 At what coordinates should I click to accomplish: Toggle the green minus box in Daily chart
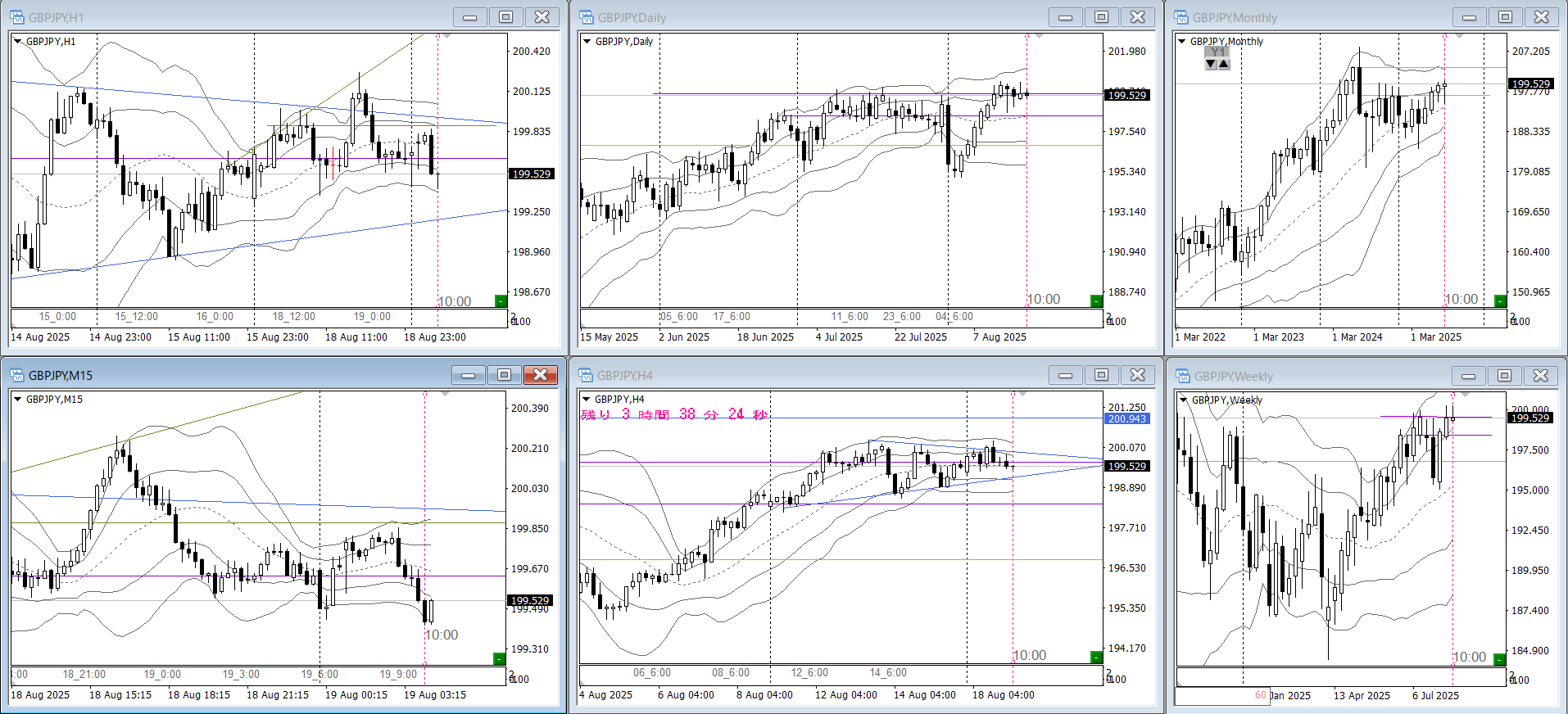coord(1096,301)
